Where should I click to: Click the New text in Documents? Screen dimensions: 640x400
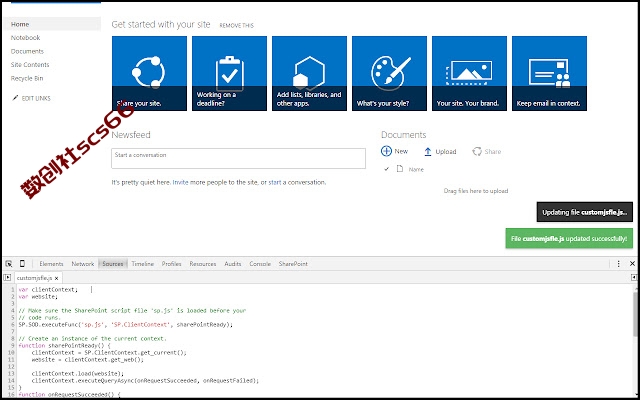tap(401, 151)
